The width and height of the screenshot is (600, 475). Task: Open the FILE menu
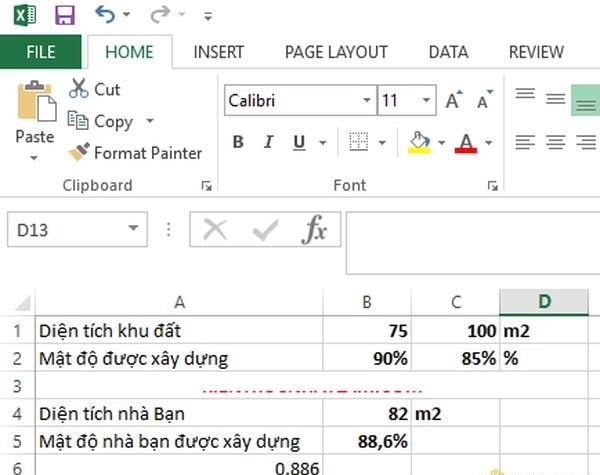(41, 53)
